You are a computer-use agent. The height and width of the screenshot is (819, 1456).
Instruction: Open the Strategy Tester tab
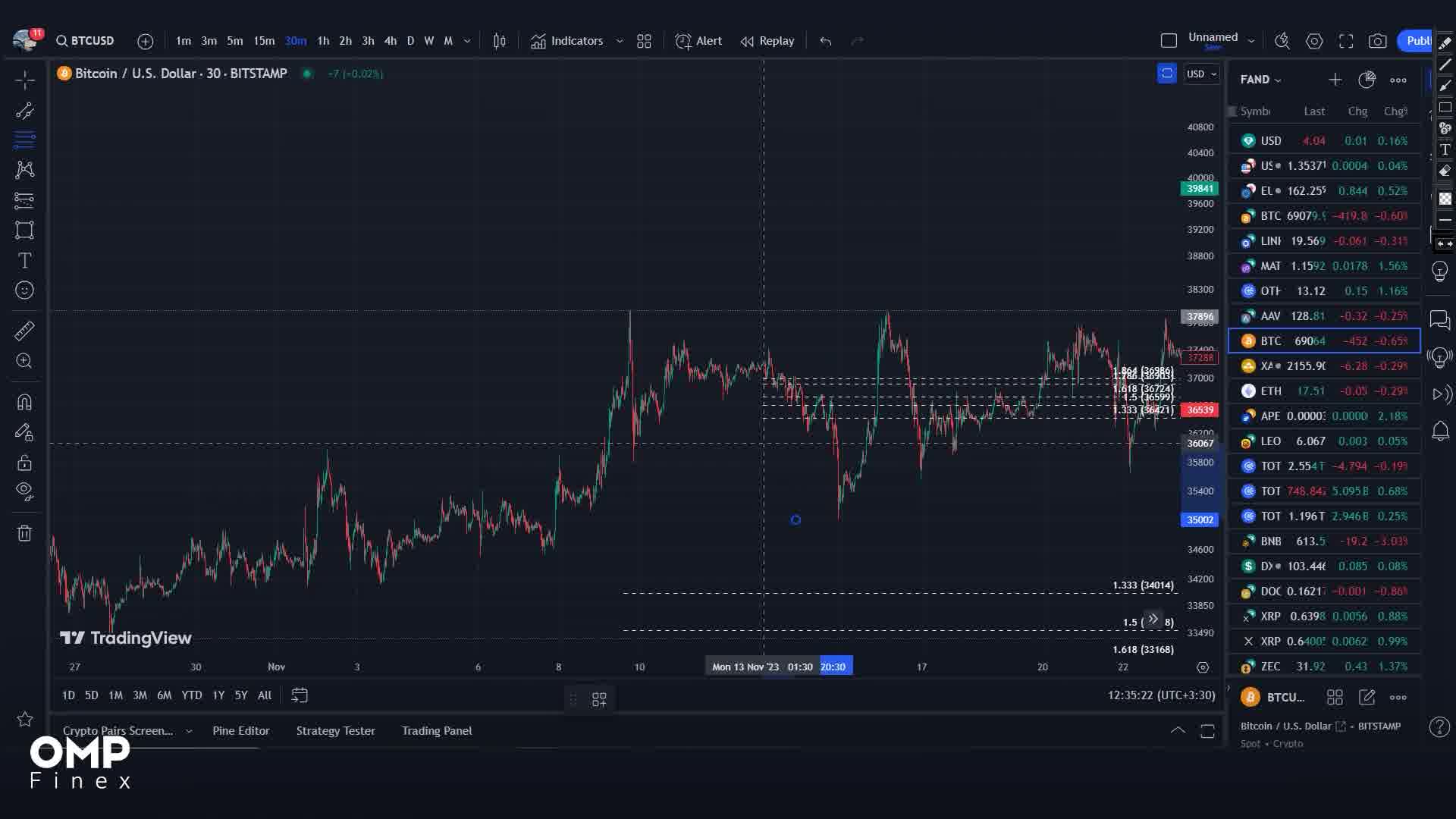[x=335, y=730]
